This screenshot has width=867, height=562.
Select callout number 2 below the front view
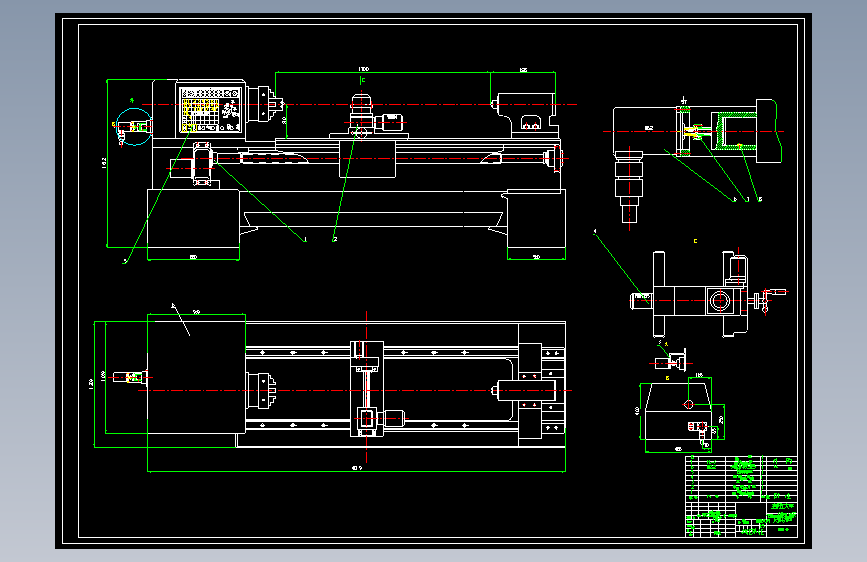(x=334, y=240)
